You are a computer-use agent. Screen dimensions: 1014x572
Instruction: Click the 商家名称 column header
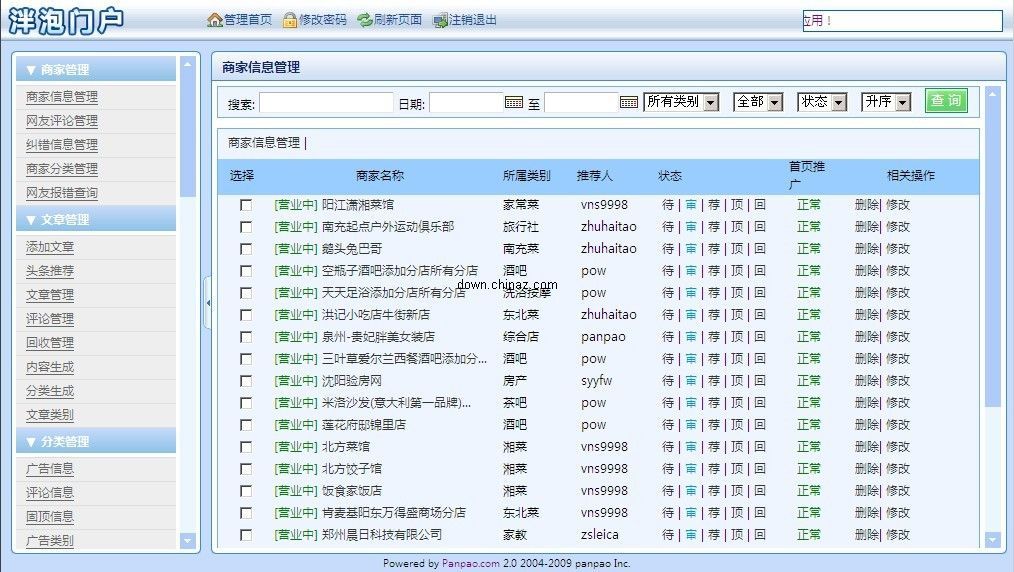point(380,176)
